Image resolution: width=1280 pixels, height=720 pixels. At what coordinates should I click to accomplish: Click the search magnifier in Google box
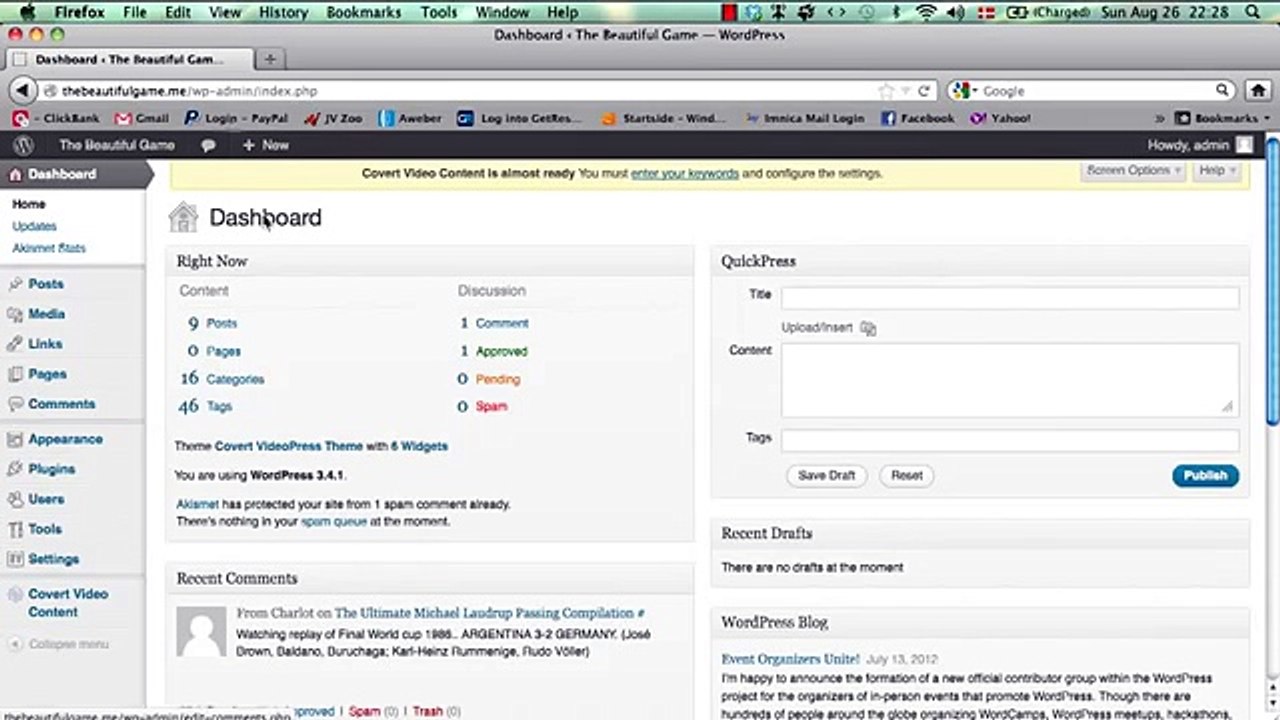pos(1222,91)
